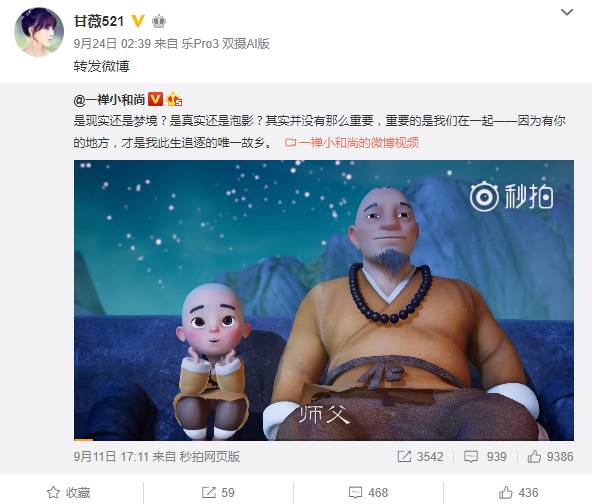Click the gold V verified badge
Screen dimensions: 592x504
pos(138,21)
